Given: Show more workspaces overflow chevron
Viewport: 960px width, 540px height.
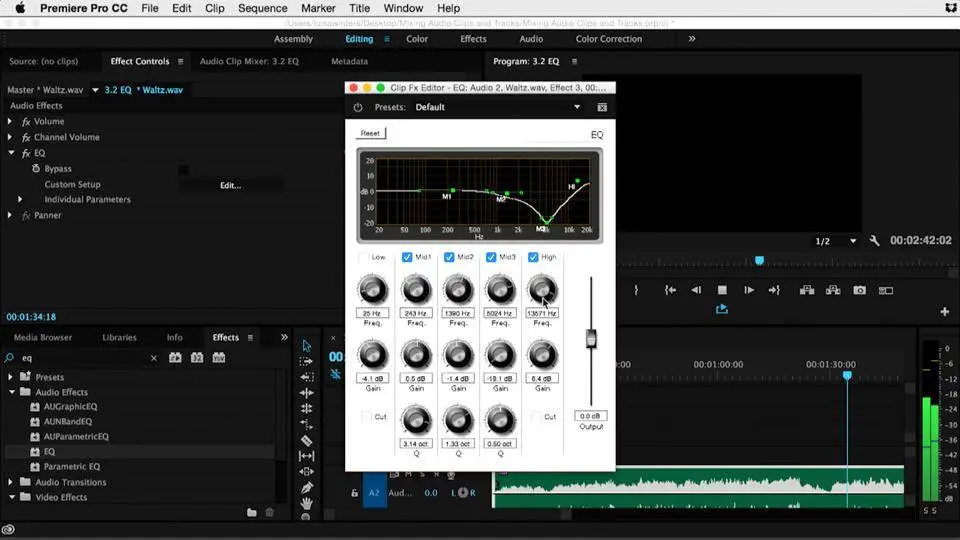Looking at the screenshot, I should tap(692, 39).
